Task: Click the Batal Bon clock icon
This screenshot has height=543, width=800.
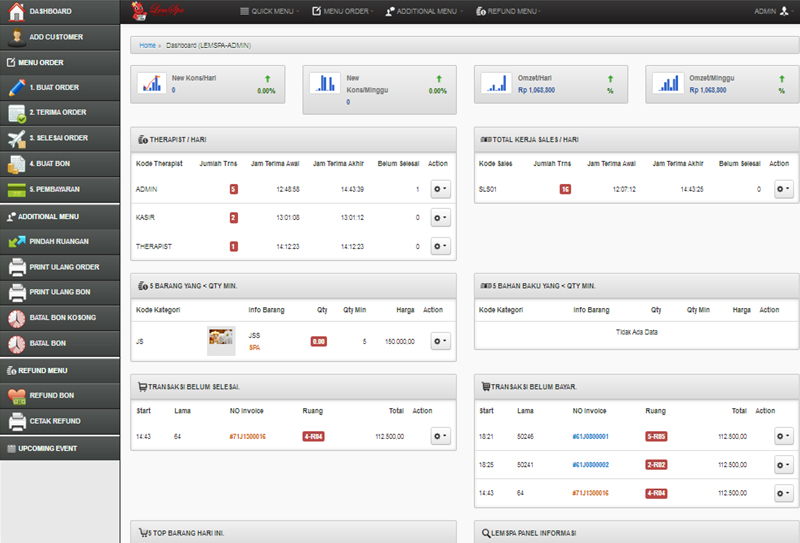Action: click(x=16, y=344)
